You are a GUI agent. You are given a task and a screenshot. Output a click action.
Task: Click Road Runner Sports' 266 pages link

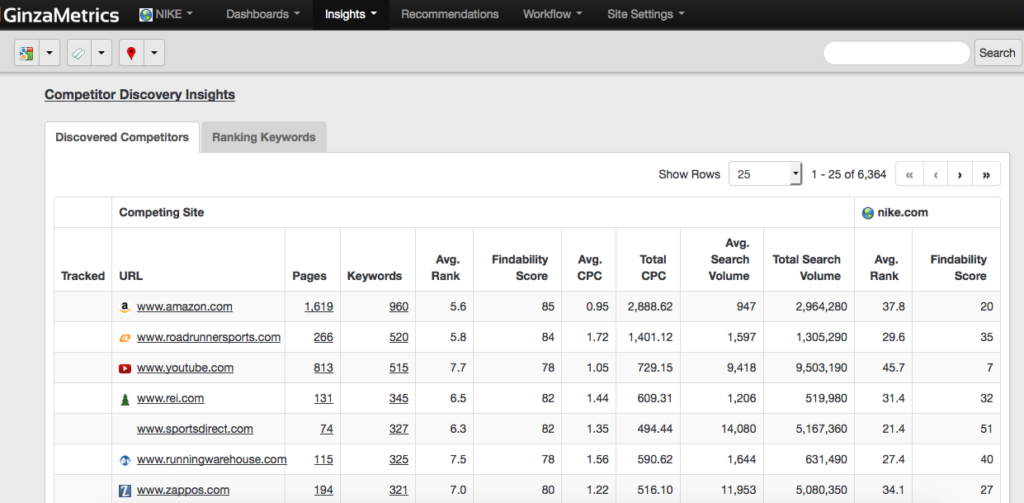tap(323, 337)
